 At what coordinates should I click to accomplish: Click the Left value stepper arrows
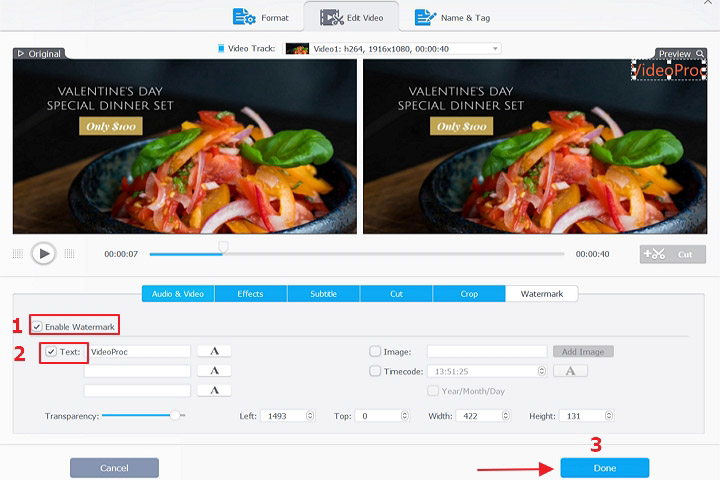pos(310,416)
